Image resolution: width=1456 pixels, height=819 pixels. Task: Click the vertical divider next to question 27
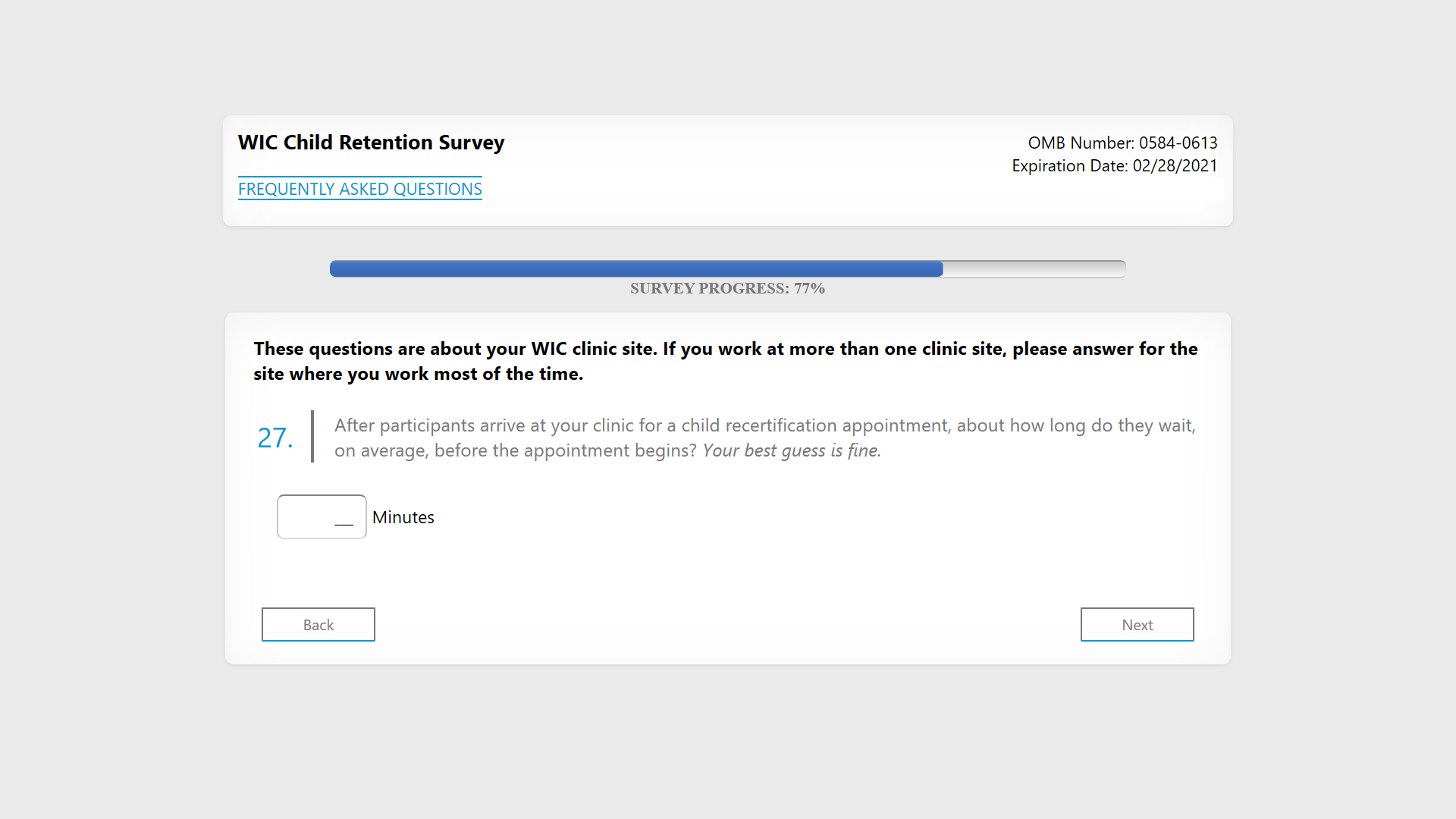click(312, 437)
